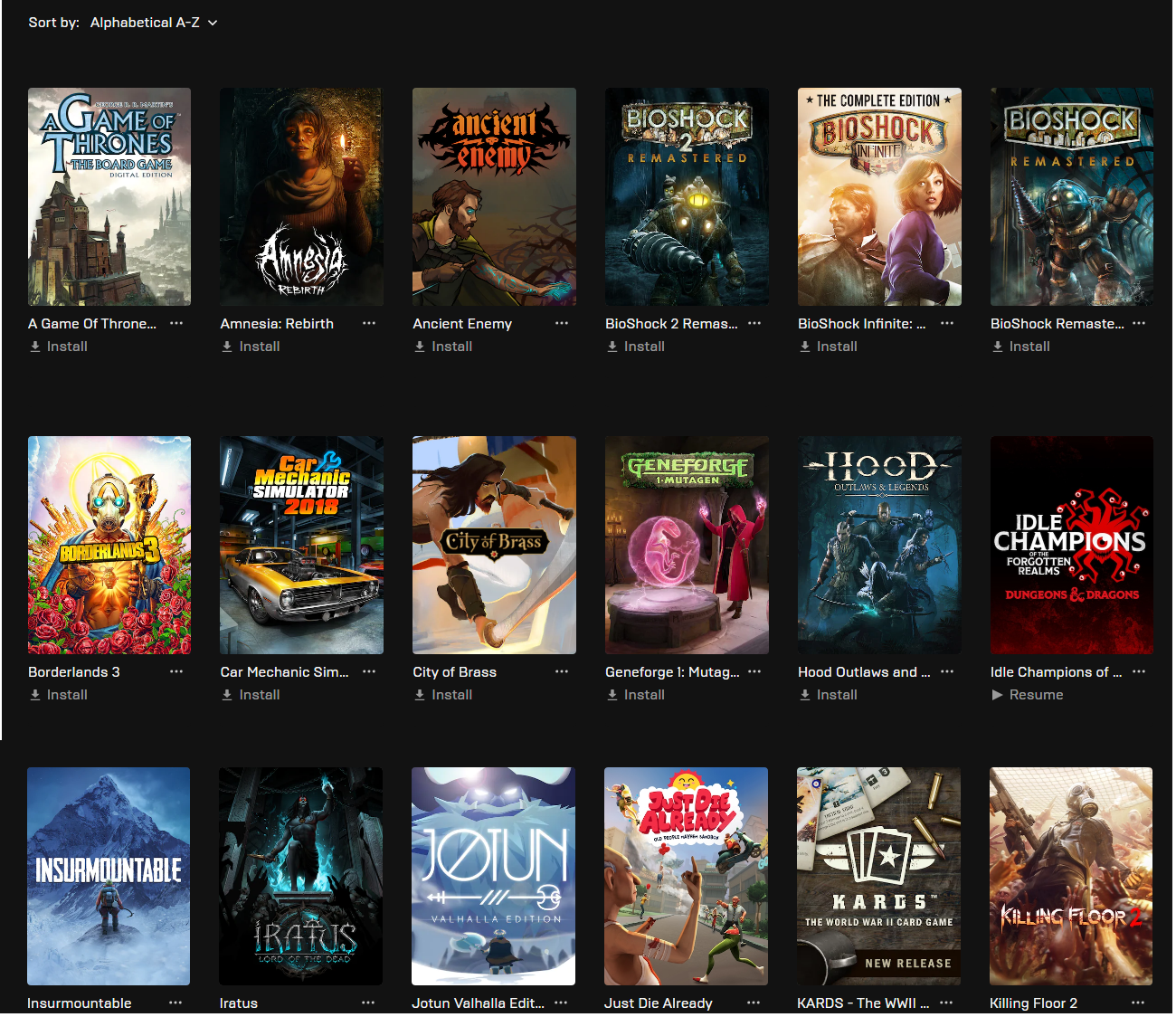Open three-dot menu for Insurmountable

coord(175,1003)
